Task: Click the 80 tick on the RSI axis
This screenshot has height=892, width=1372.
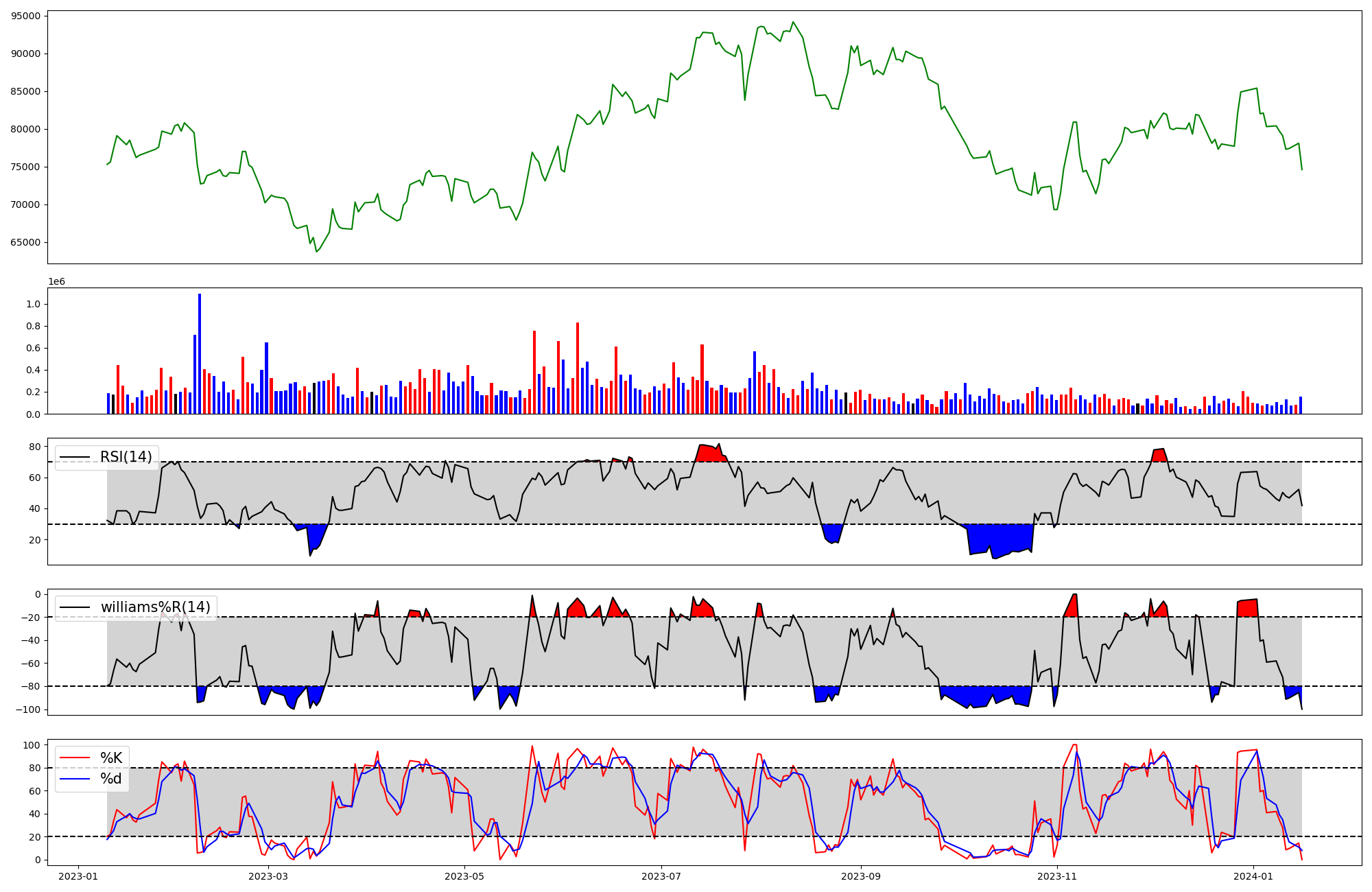Action: click(x=34, y=447)
